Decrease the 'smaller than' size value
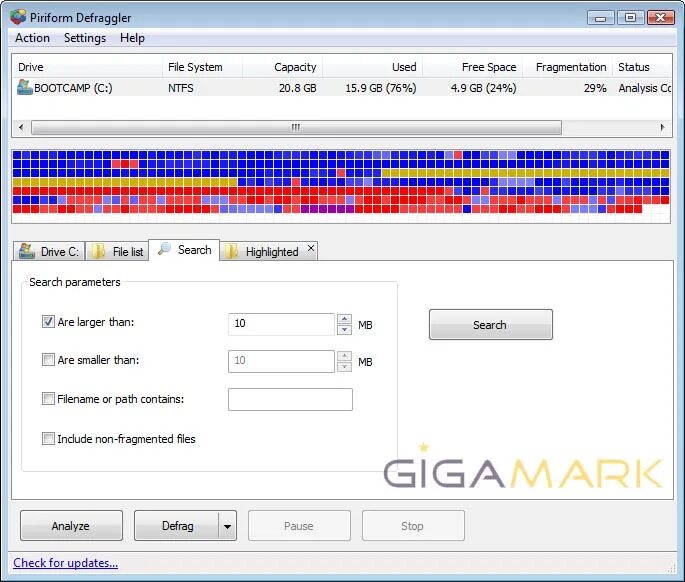 point(344,367)
